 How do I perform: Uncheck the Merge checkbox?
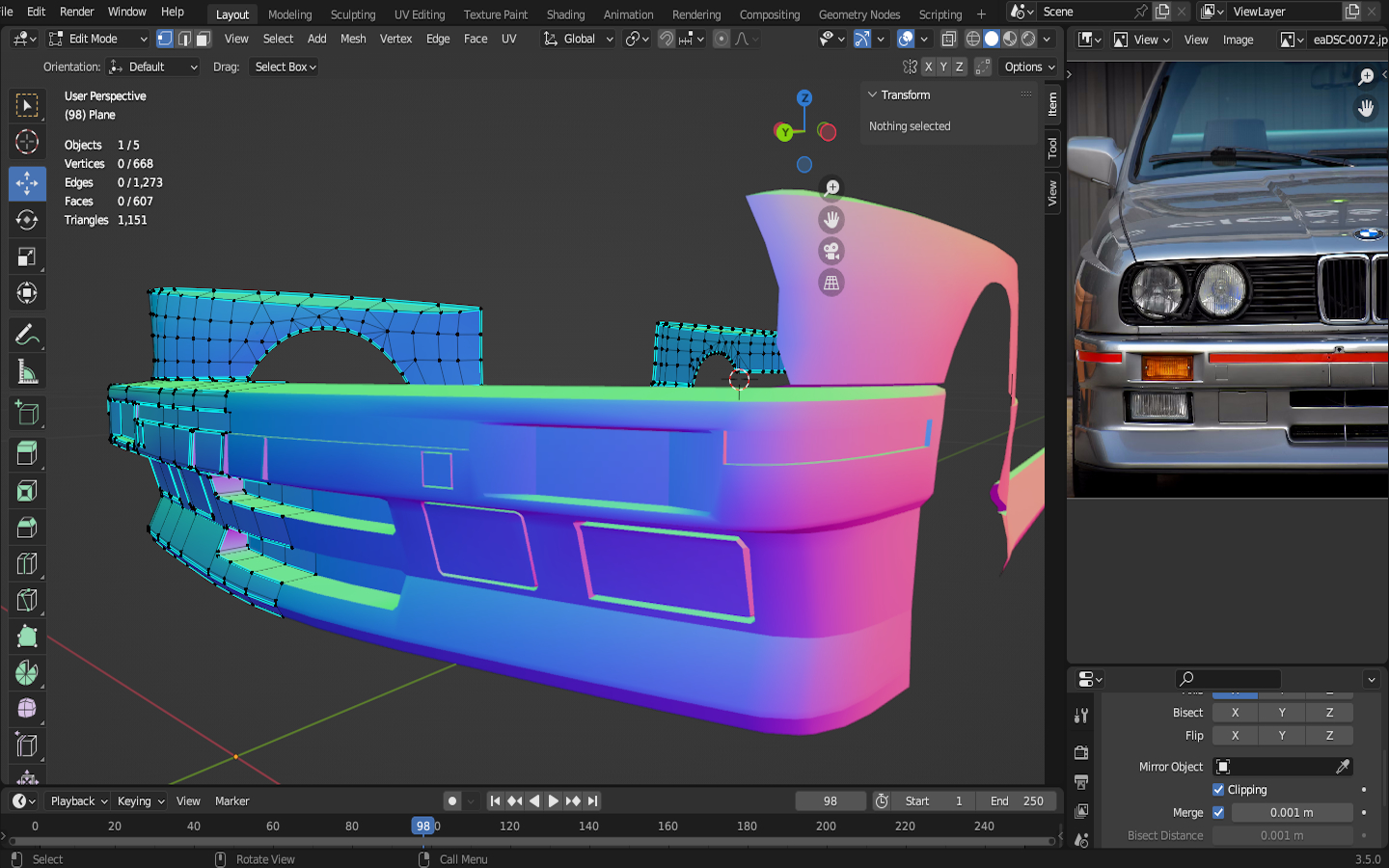point(1218,812)
